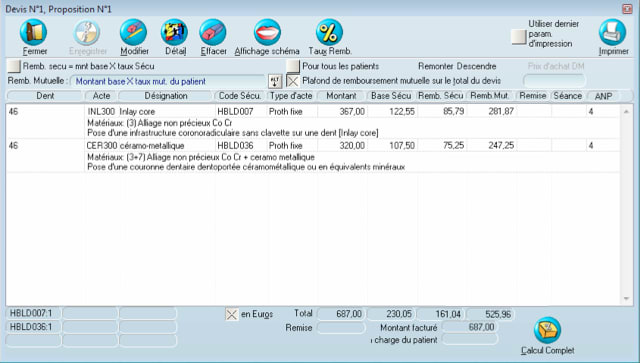Open the Détail view icon
The width and height of the screenshot is (640, 363).
point(174,32)
